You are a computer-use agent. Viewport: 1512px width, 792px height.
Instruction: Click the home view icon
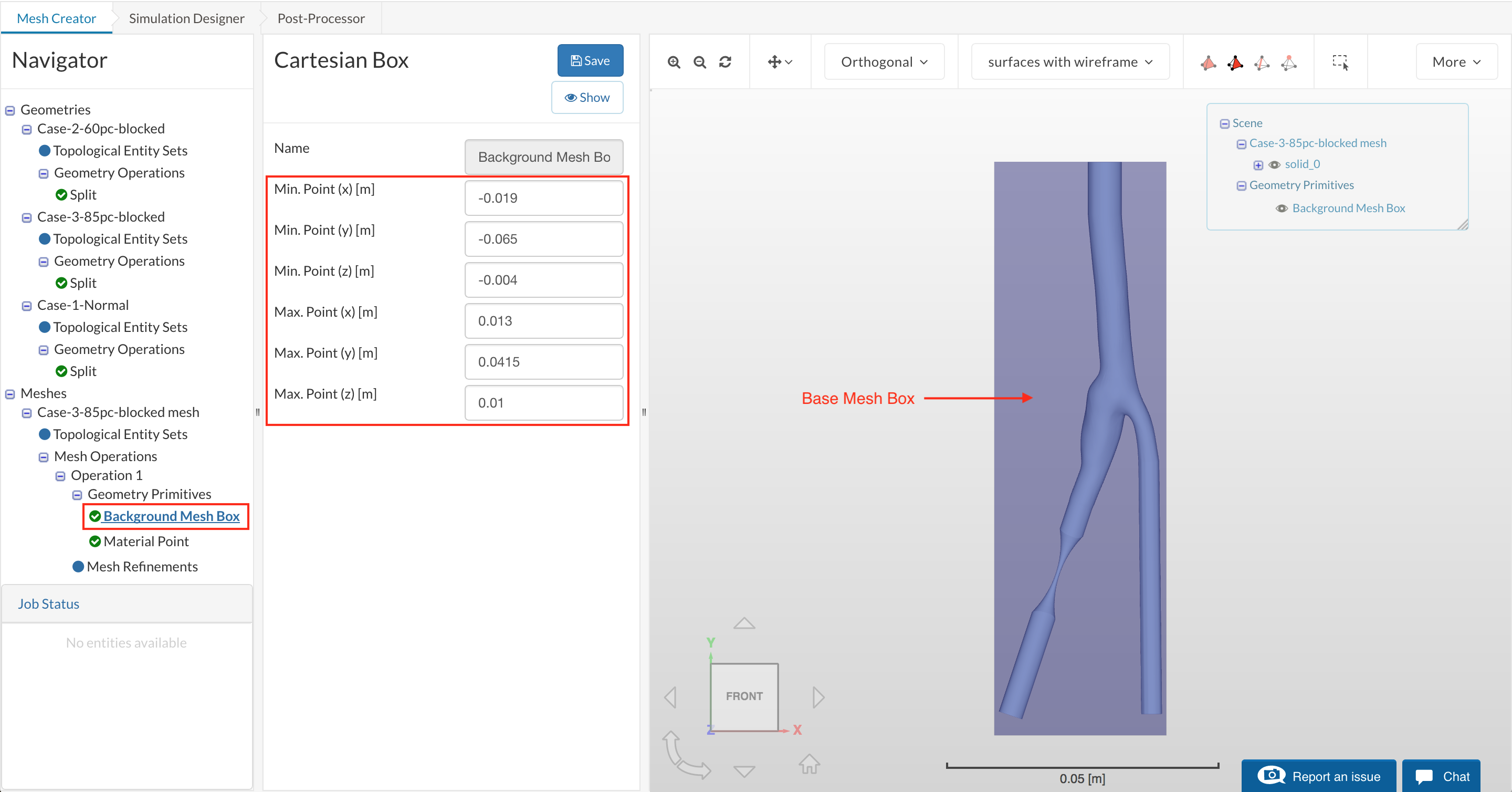809,763
